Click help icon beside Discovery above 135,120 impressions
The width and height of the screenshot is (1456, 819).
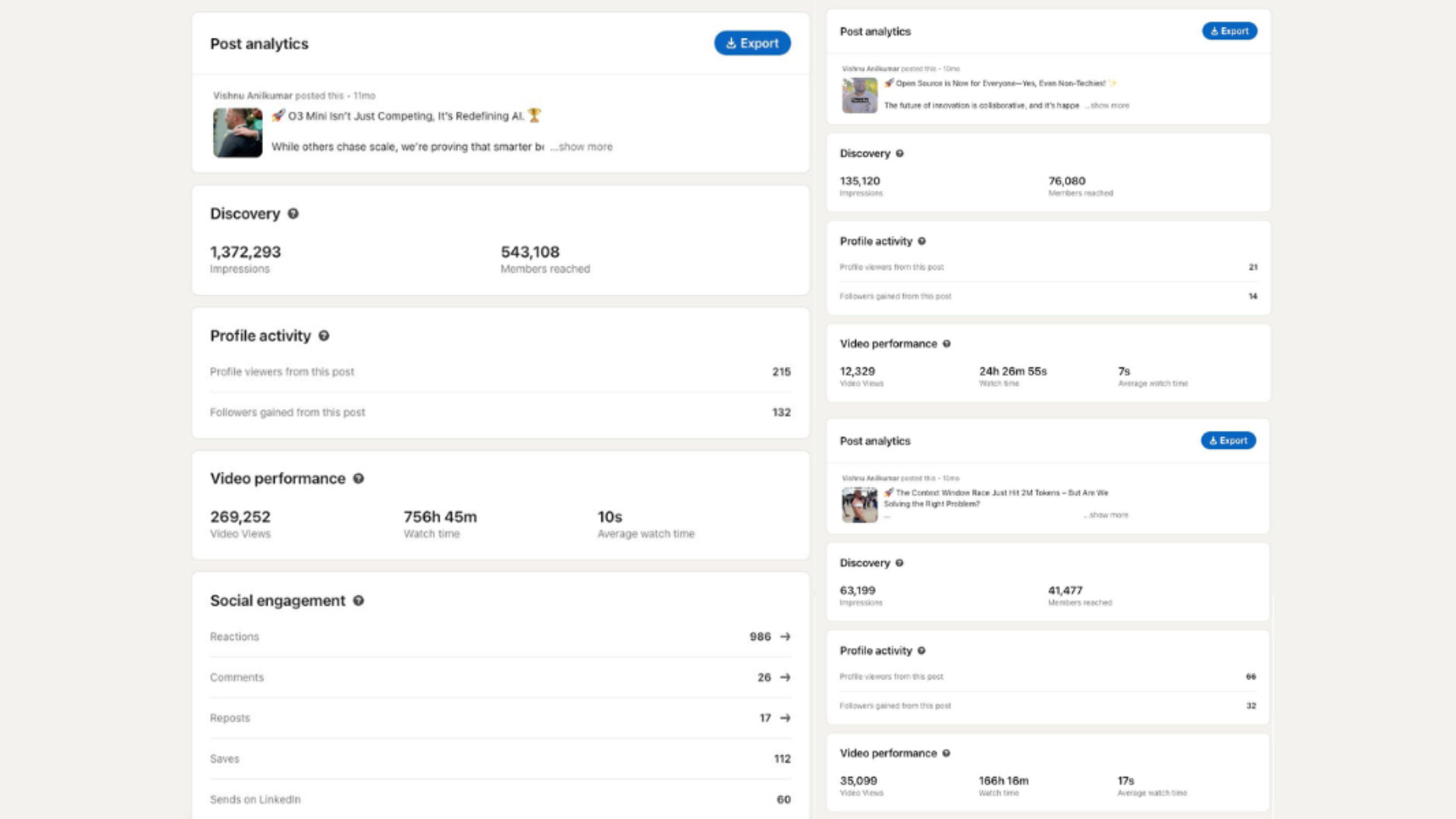click(899, 153)
